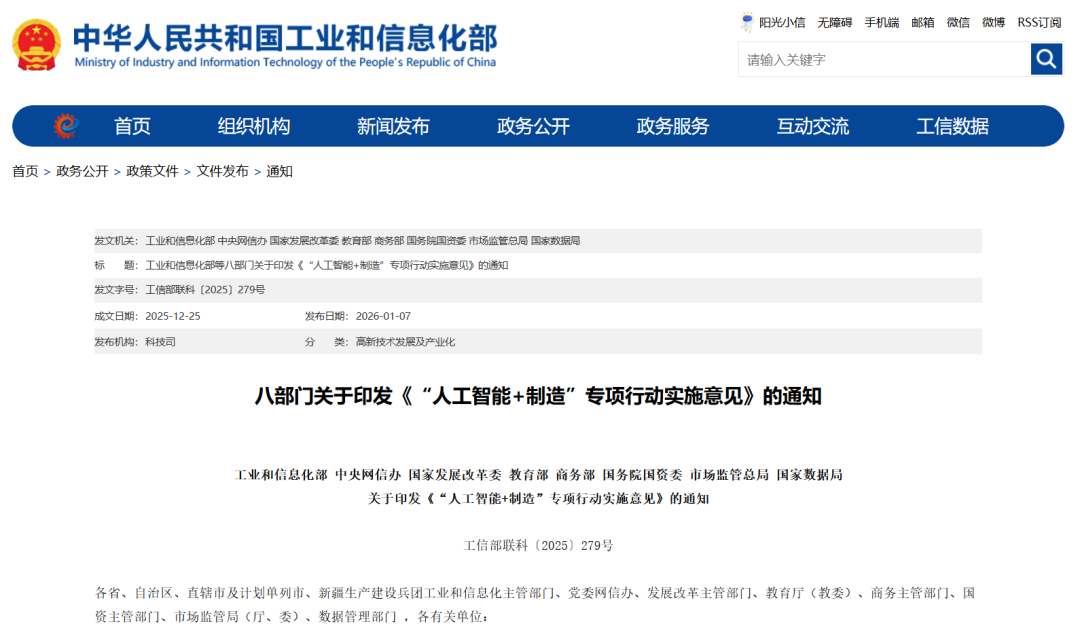The width and height of the screenshot is (1080, 630).
Task: Open the 政务服务 navigation item
Action: [x=673, y=126]
